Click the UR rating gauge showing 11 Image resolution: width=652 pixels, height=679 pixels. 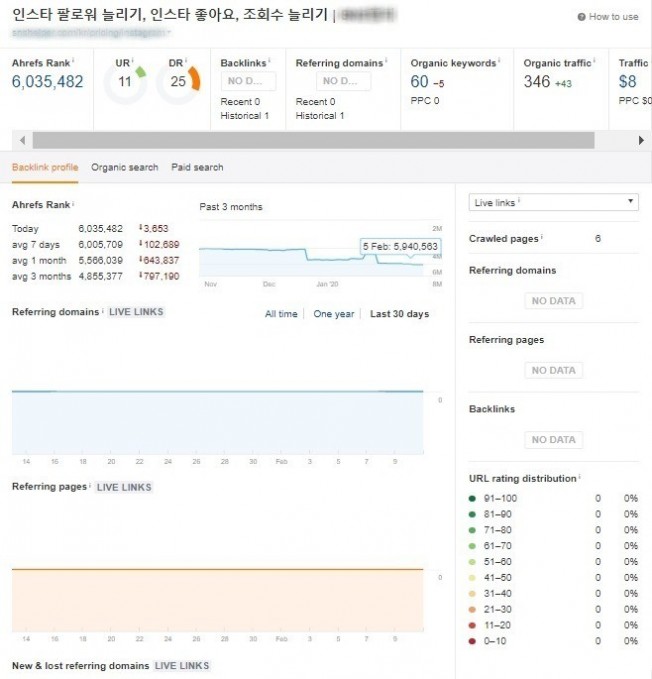coord(125,82)
